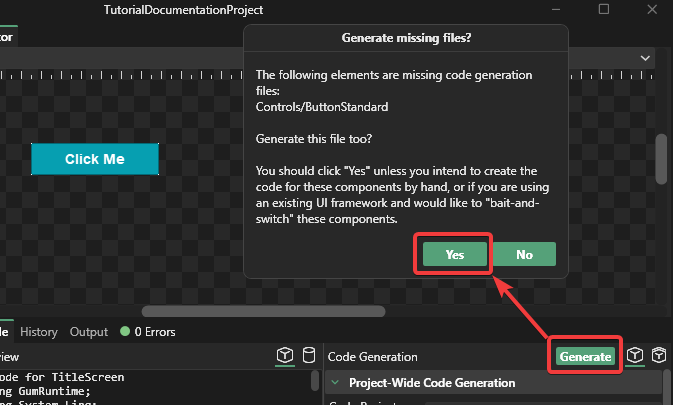Click the canvas horizontal scrollbar
Viewport: 673px width, 405px height.
[262, 312]
